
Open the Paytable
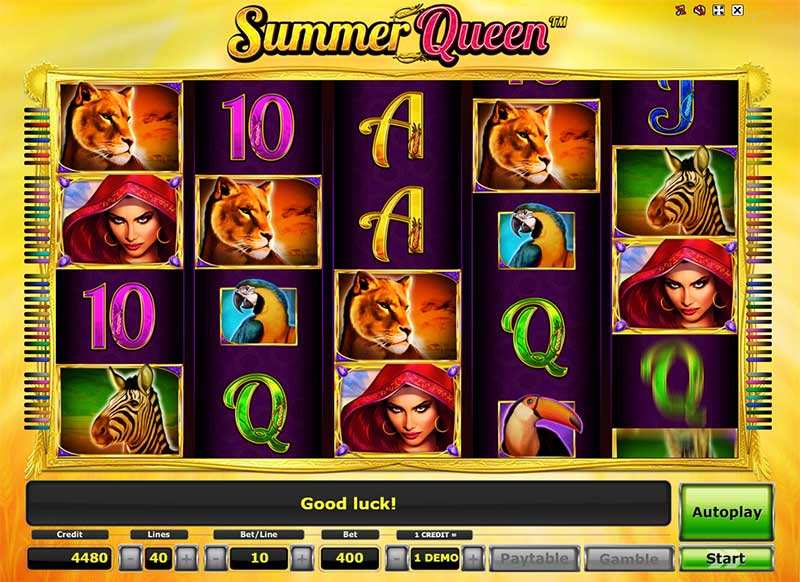click(x=534, y=559)
